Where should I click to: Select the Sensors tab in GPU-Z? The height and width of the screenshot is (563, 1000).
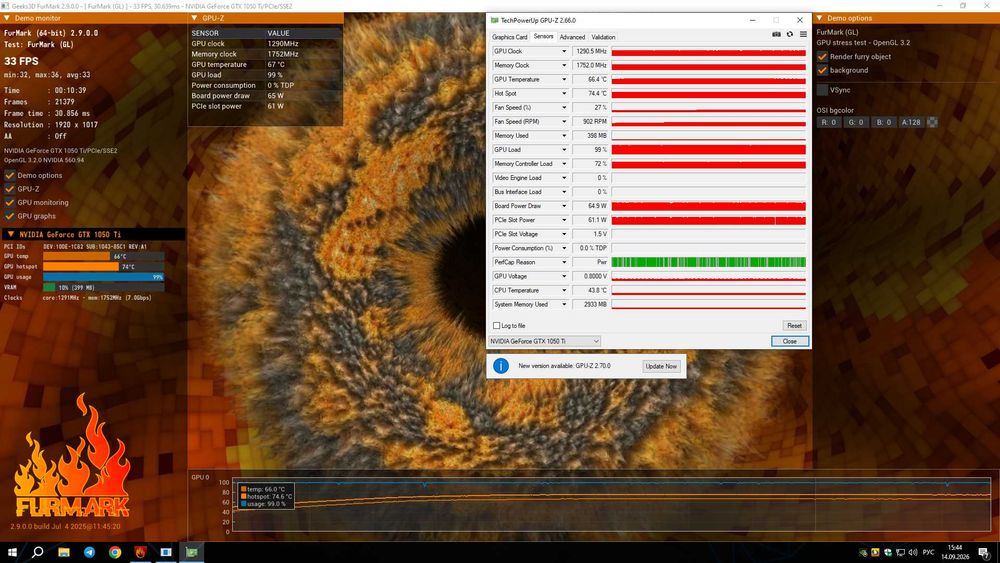coord(543,36)
